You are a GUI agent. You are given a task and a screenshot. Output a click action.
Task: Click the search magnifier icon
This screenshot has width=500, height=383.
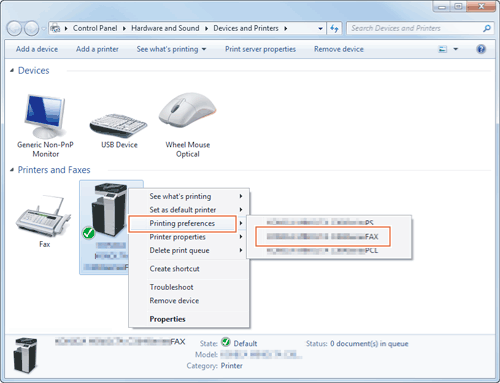pyautogui.click(x=487, y=29)
